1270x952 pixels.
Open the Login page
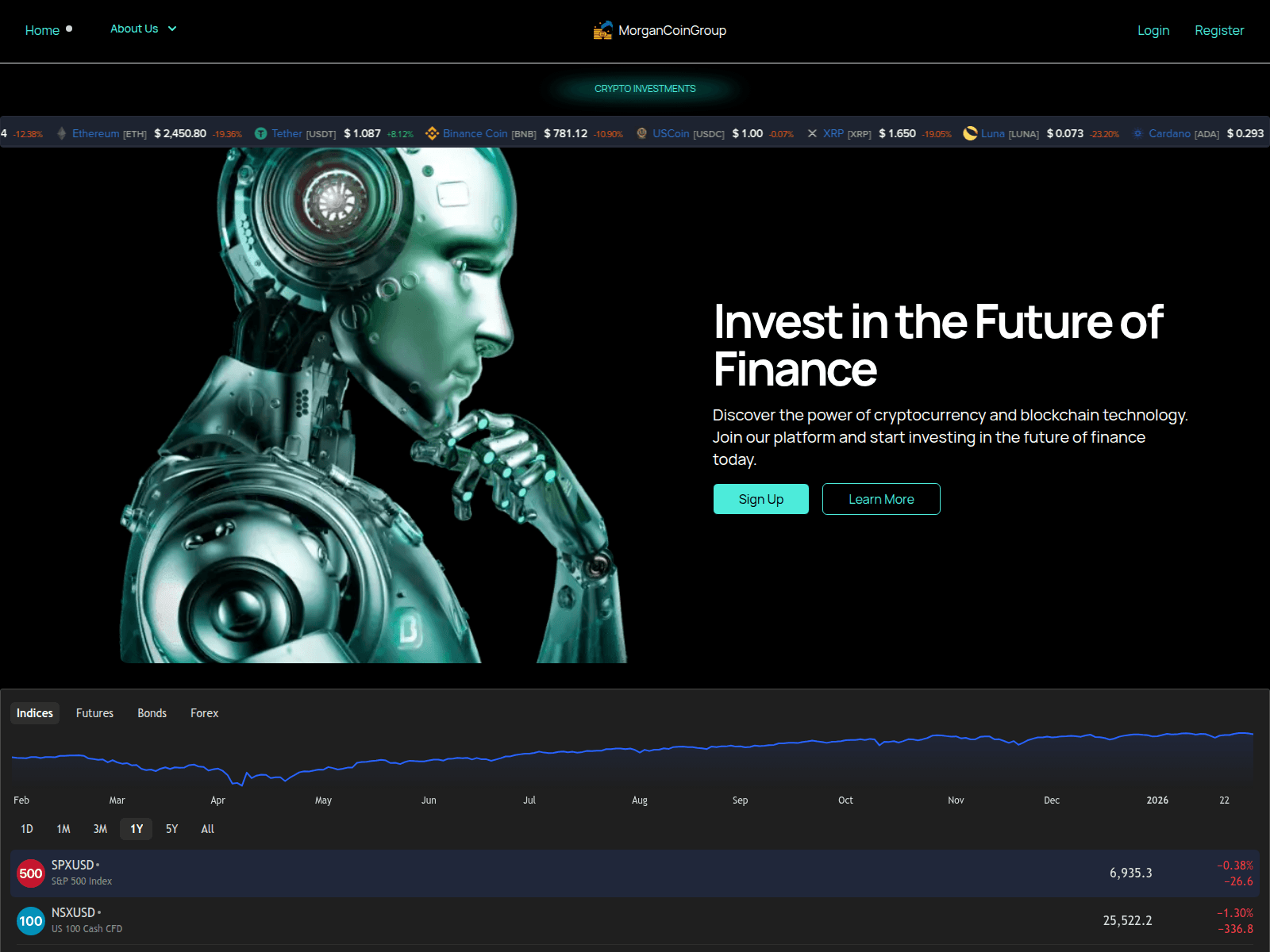(1153, 30)
